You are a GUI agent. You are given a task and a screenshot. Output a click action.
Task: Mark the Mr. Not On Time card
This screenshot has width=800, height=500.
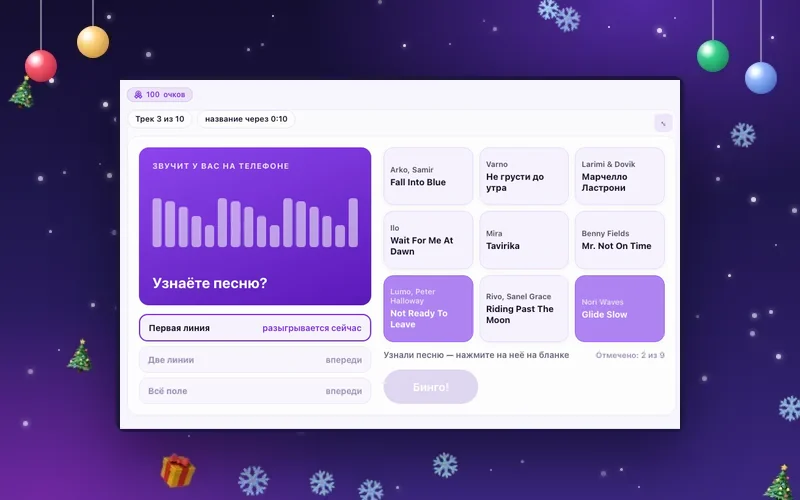pos(619,240)
